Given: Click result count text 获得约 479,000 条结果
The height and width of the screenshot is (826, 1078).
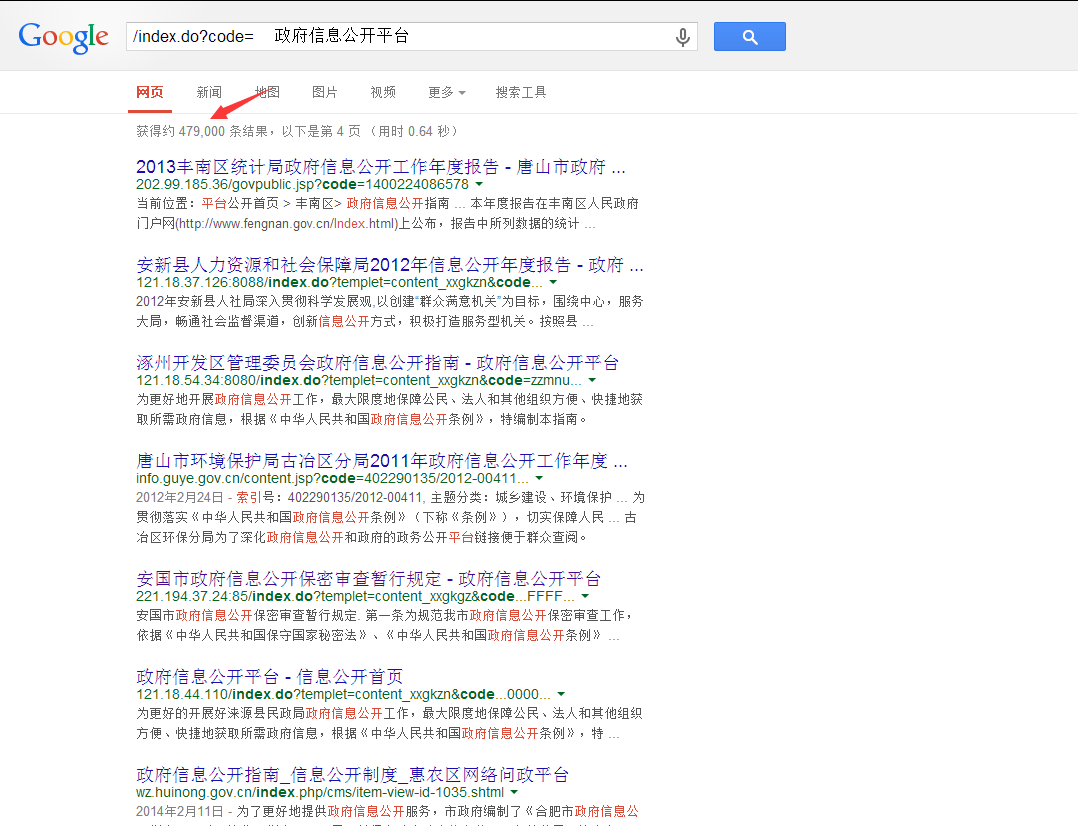Looking at the screenshot, I should click(202, 131).
